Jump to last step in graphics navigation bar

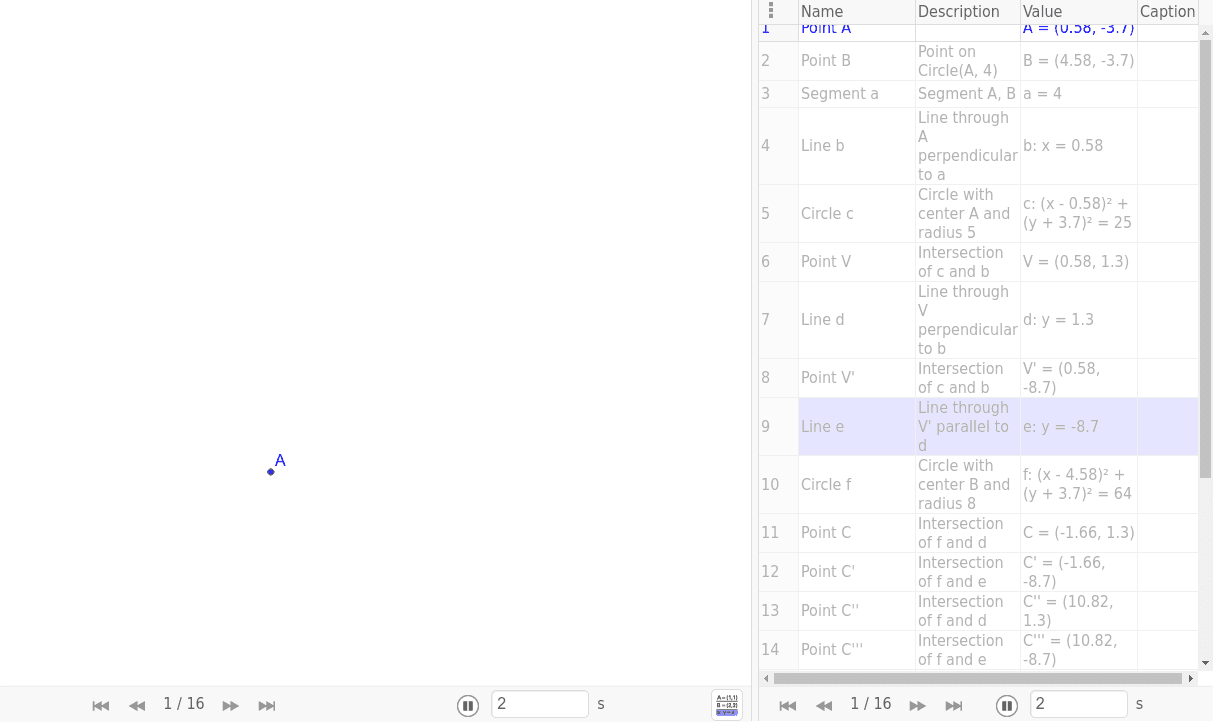coord(267,706)
